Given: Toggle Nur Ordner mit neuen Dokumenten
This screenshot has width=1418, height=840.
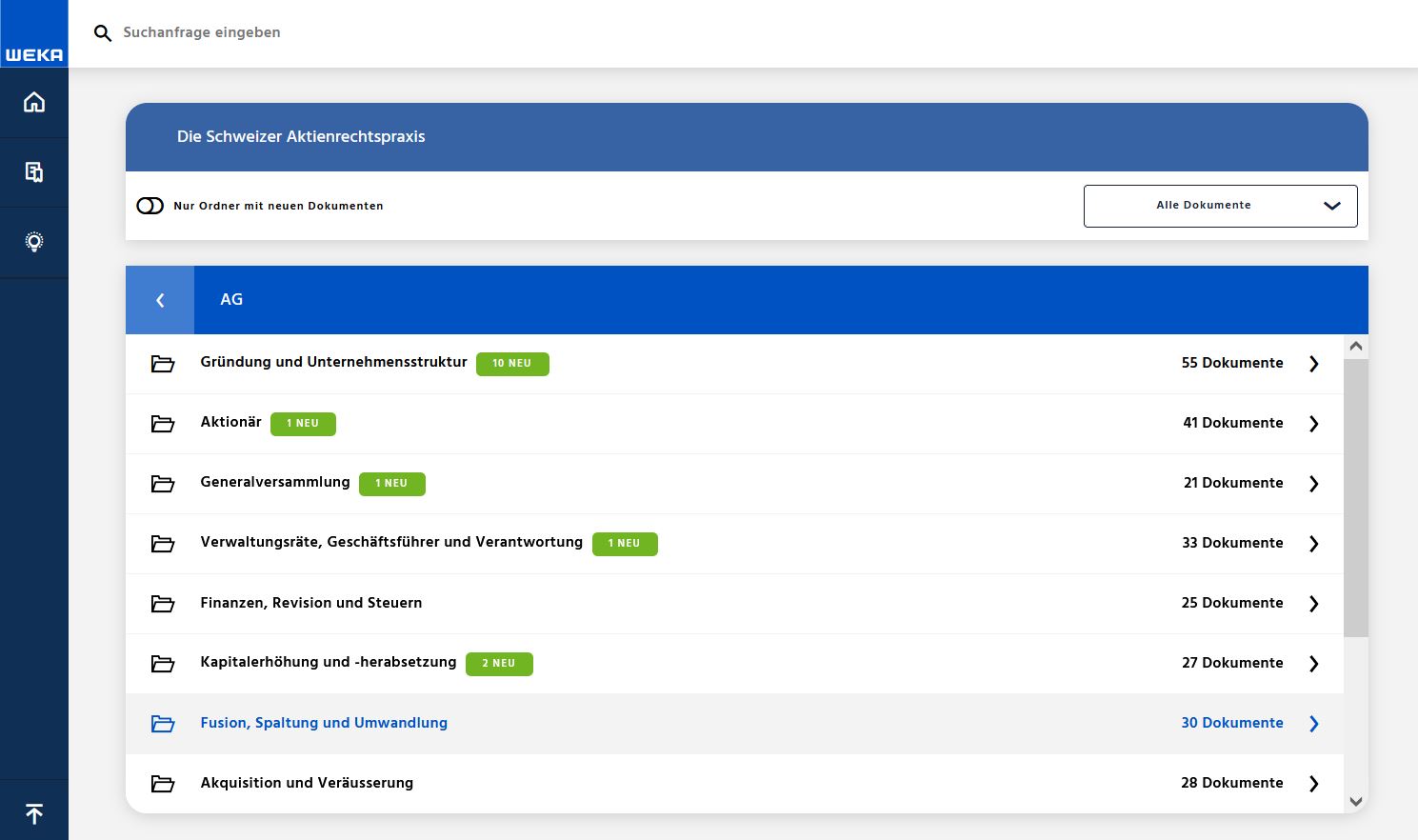Looking at the screenshot, I should point(150,206).
